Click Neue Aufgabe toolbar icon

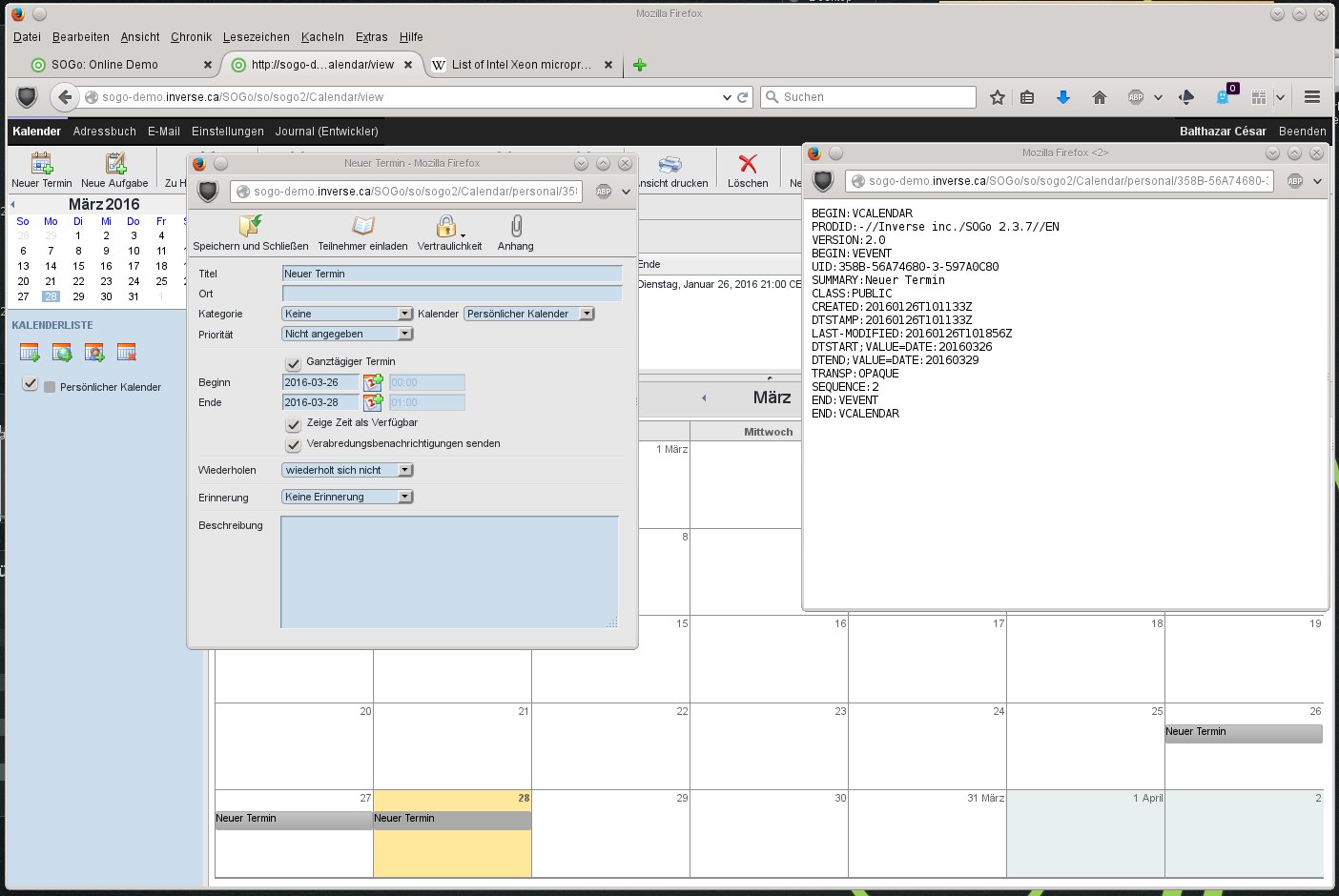[x=115, y=164]
